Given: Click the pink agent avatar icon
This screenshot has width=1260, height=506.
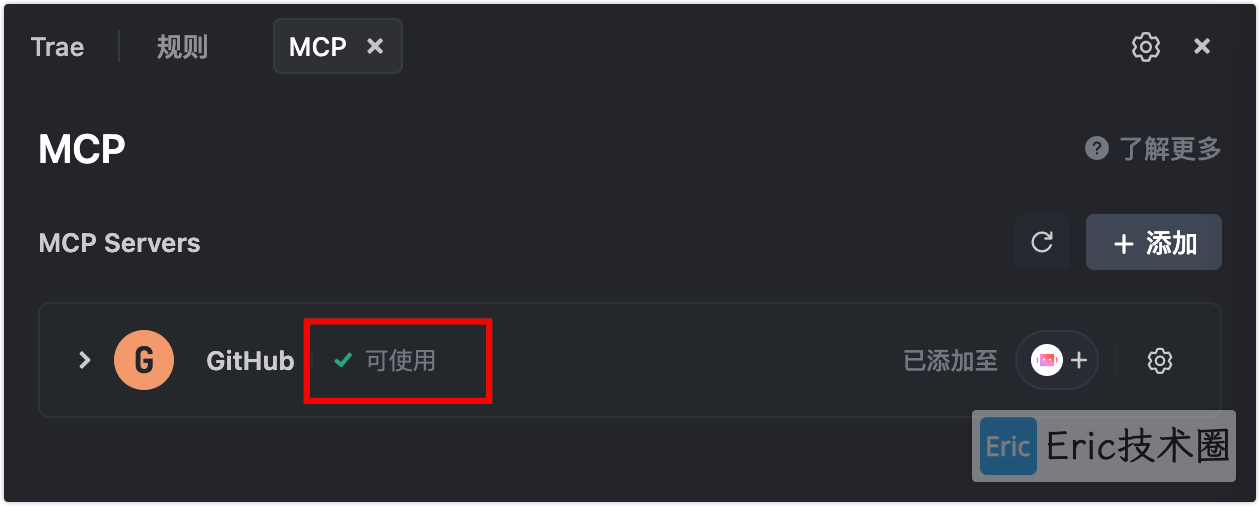Looking at the screenshot, I should [x=1047, y=360].
